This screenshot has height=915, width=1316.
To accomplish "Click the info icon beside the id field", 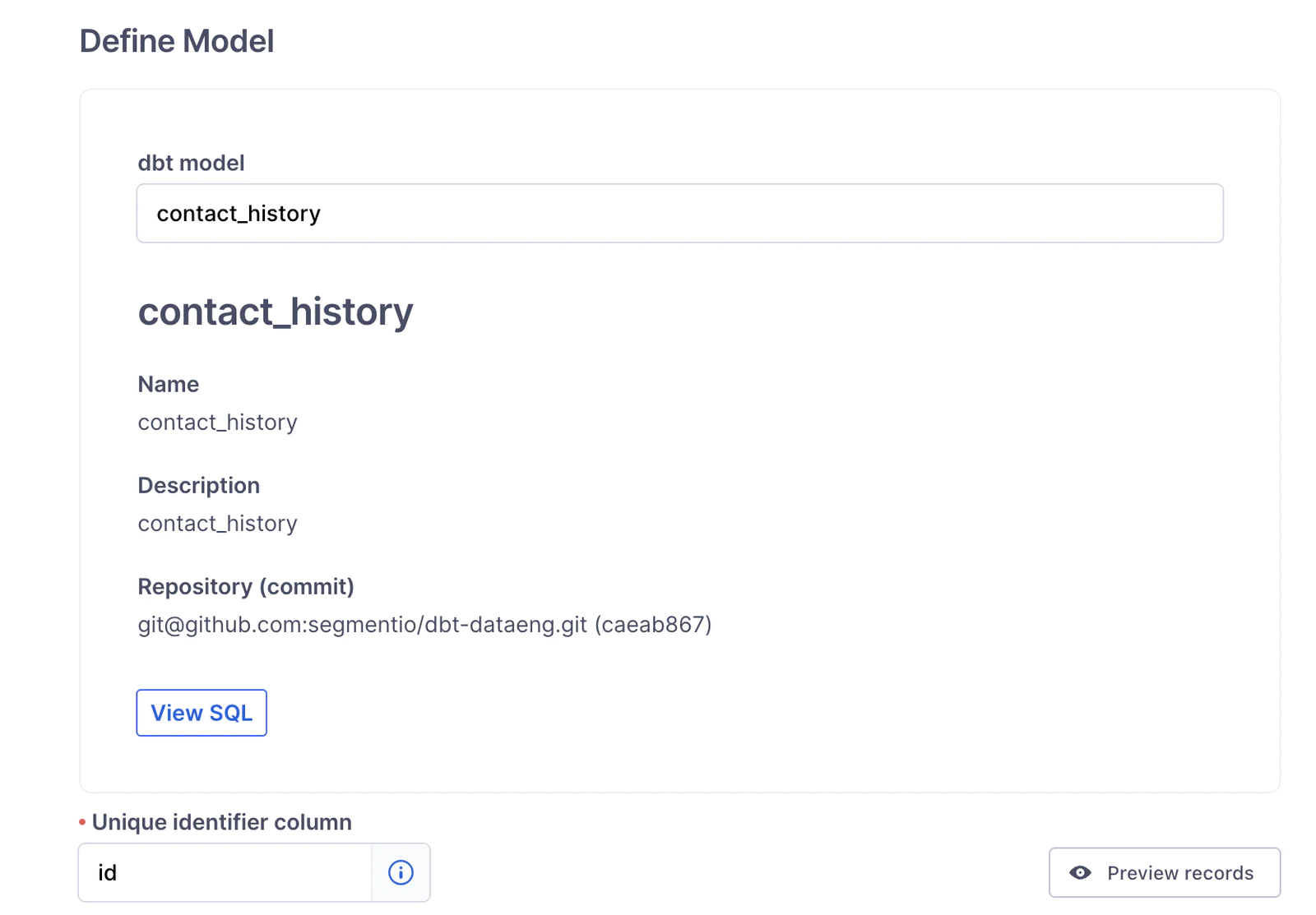I will (401, 872).
